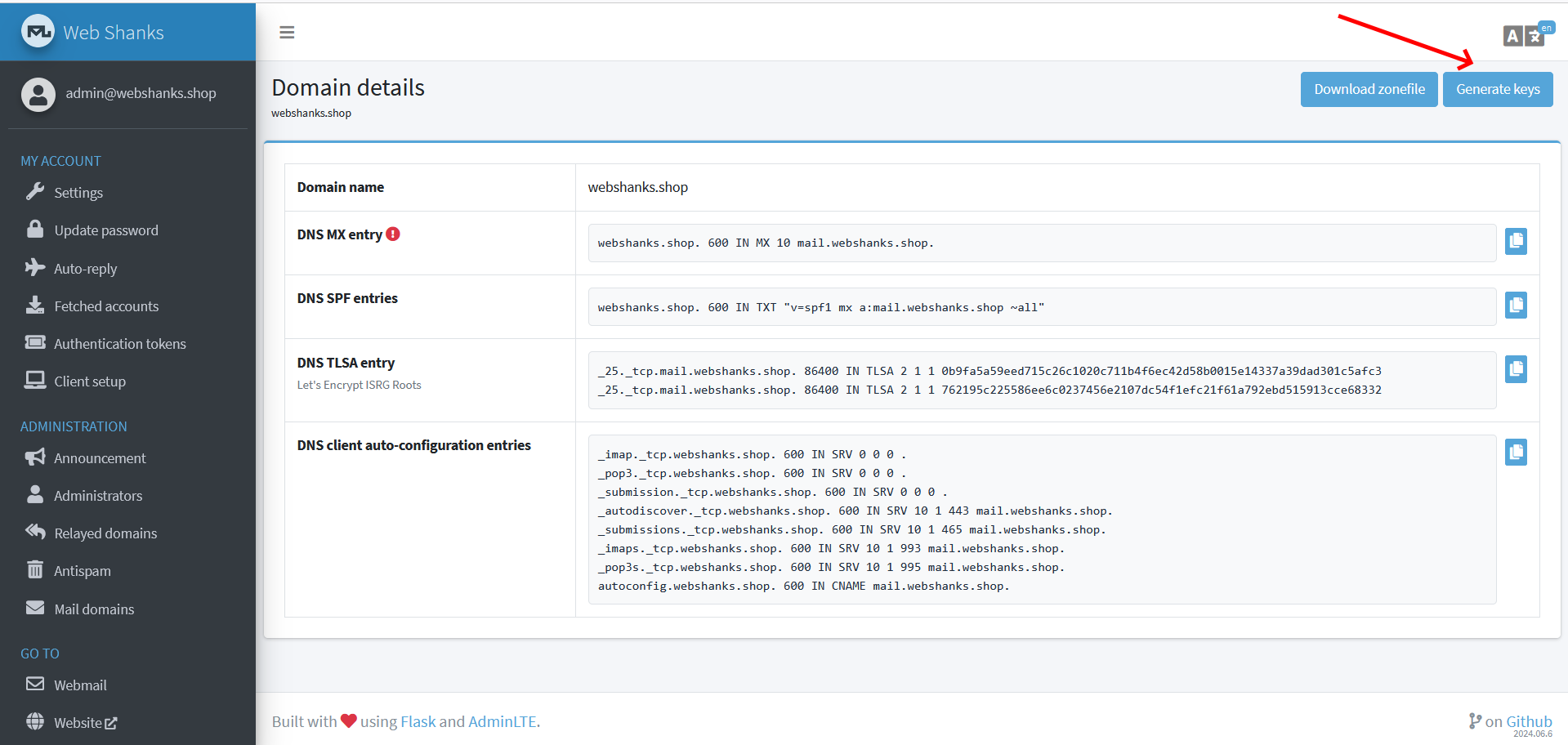Toggle the sidebar with hamburger icon
The height and width of the screenshot is (745, 1568).
(x=287, y=33)
